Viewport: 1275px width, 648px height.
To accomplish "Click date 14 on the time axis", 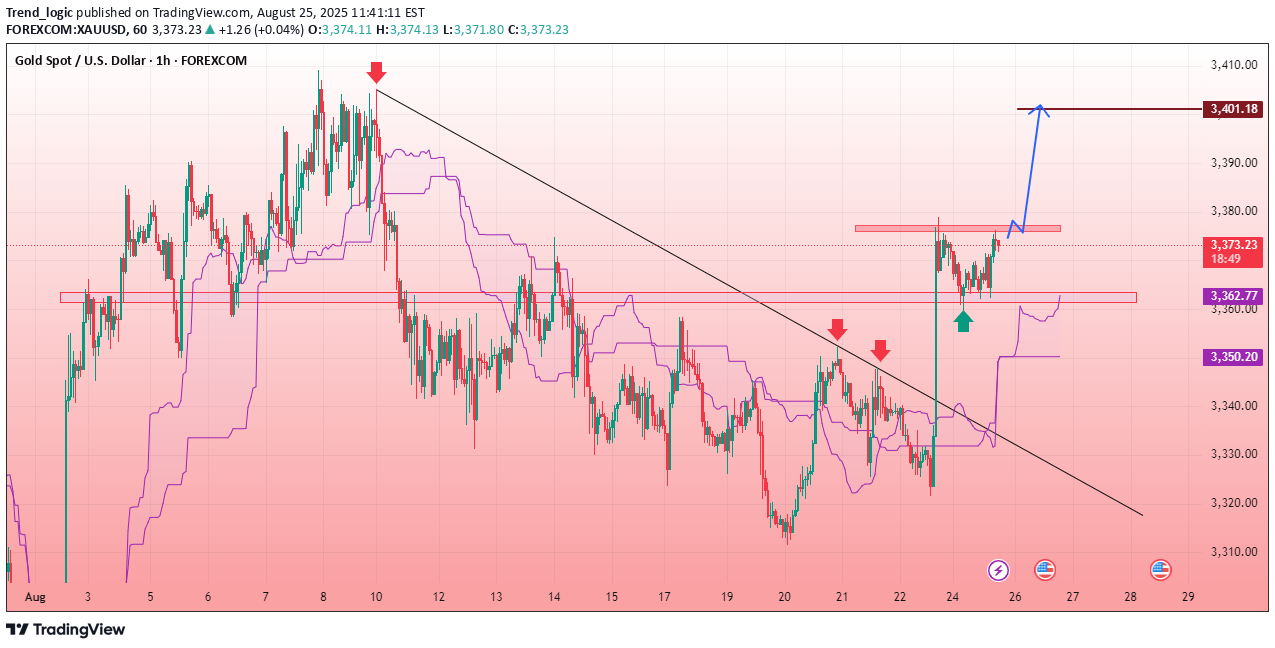I will pyautogui.click(x=554, y=597).
